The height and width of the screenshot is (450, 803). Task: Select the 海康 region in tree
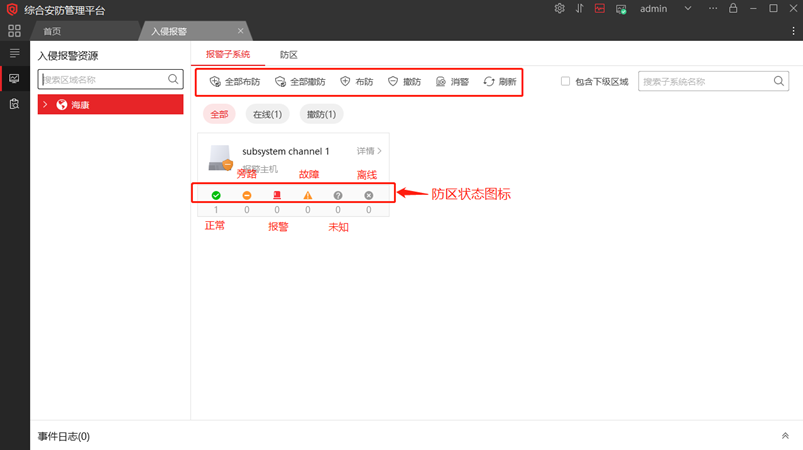click(110, 104)
